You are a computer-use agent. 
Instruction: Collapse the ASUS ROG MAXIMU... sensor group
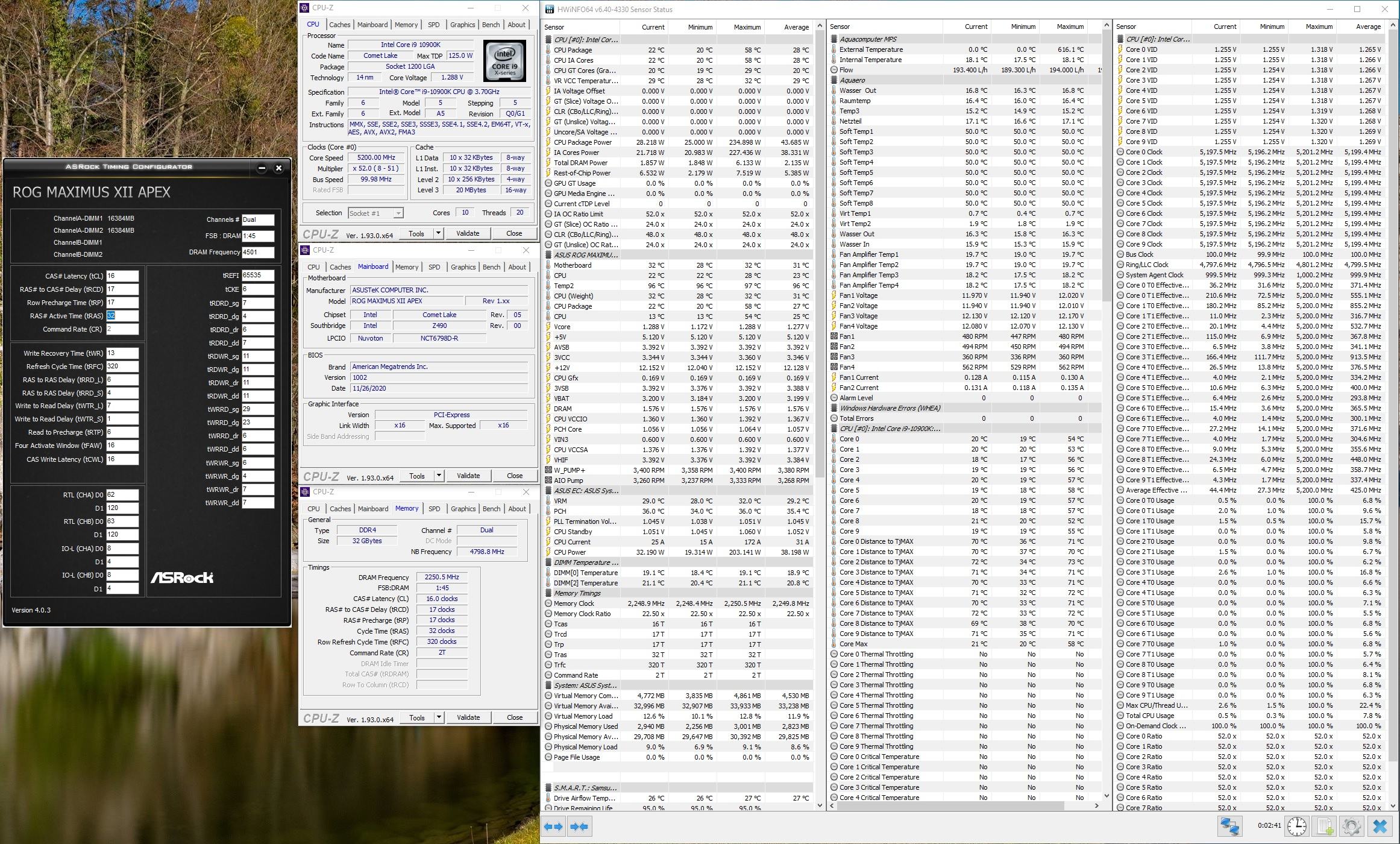(548, 255)
